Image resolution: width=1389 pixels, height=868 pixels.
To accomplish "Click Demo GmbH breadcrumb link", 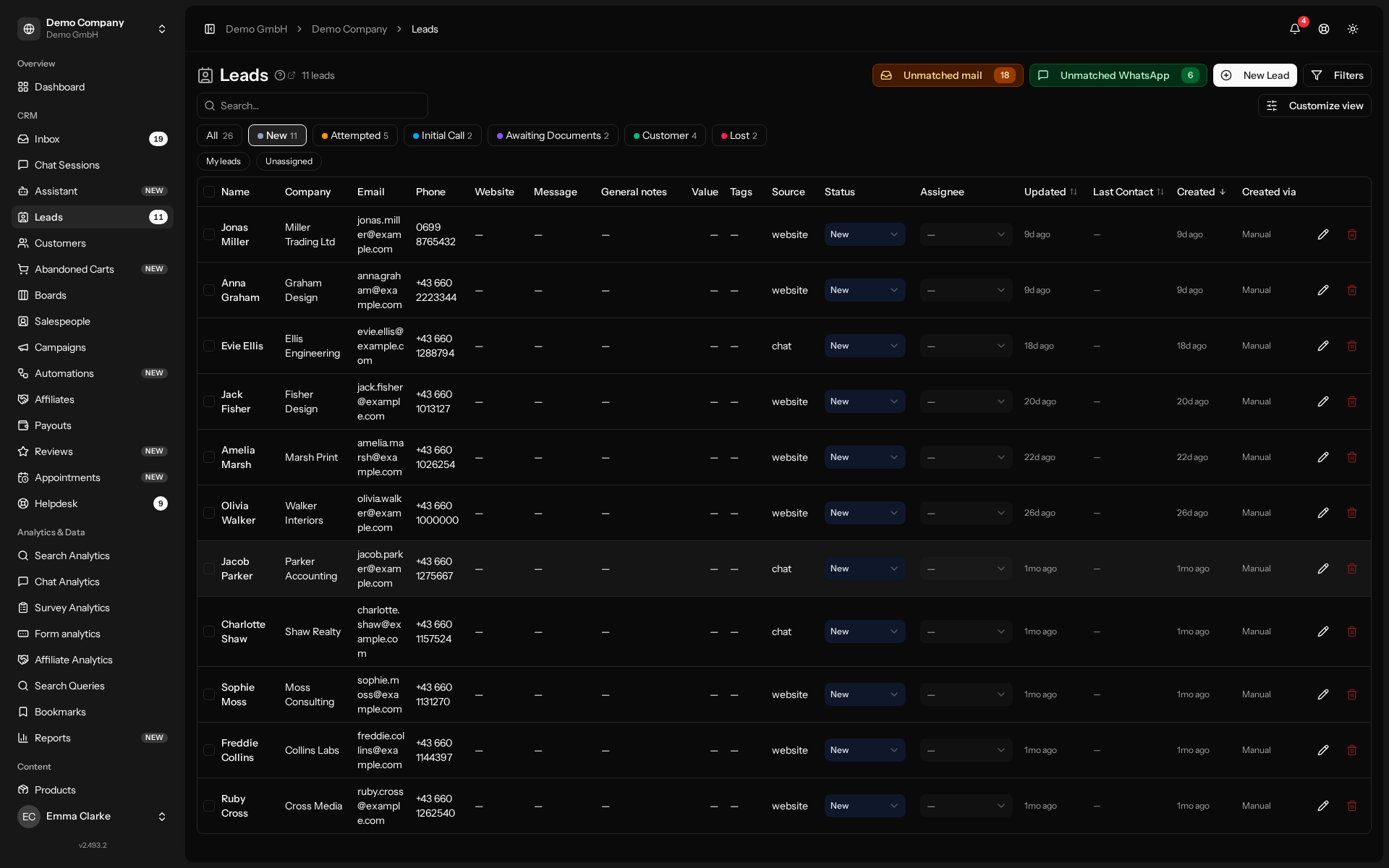I will [256, 29].
